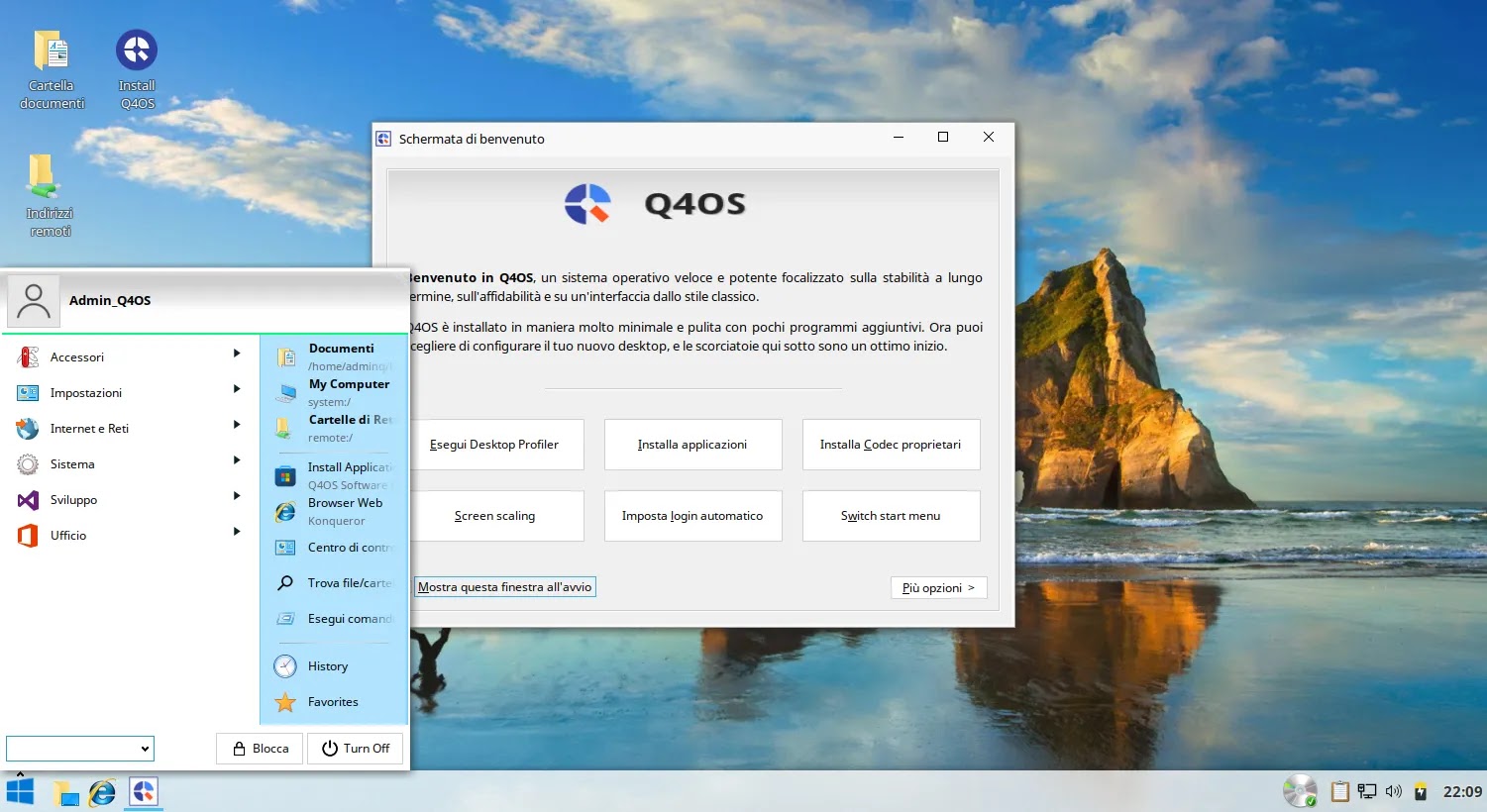The width and height of the screenshot is (1487, 812).
Task: Click the Q4OS logo in welcome window
Action: point(588,204)
